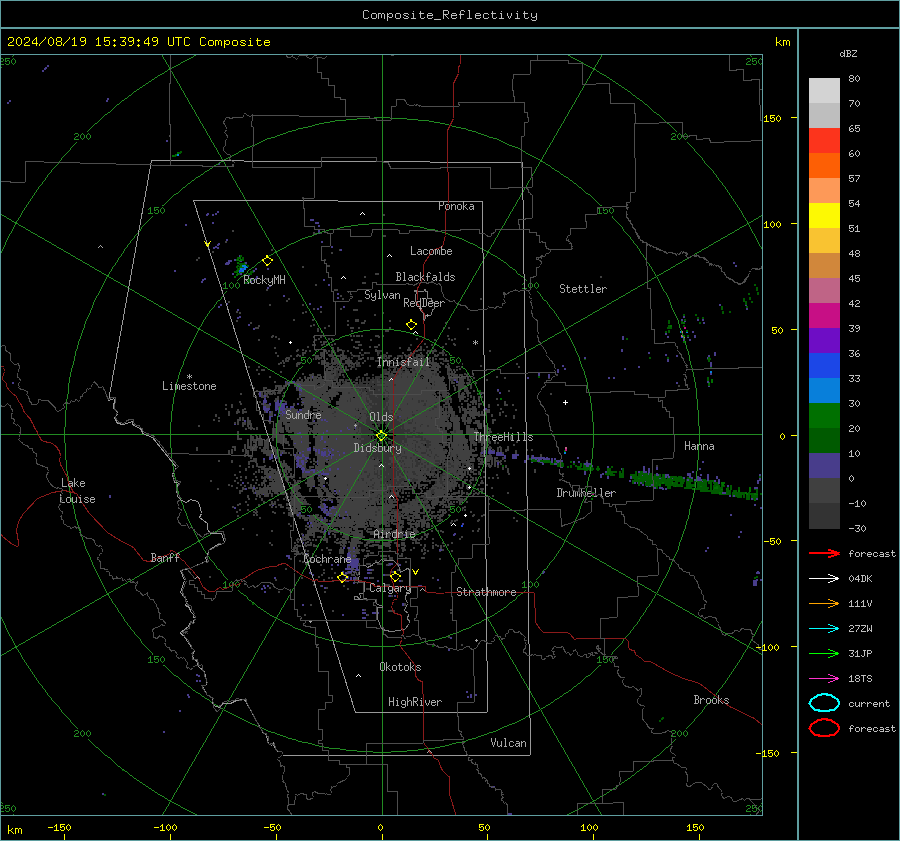Click the white asterisk above Limestone
The image size is (900, 841).
pos(189,377)
